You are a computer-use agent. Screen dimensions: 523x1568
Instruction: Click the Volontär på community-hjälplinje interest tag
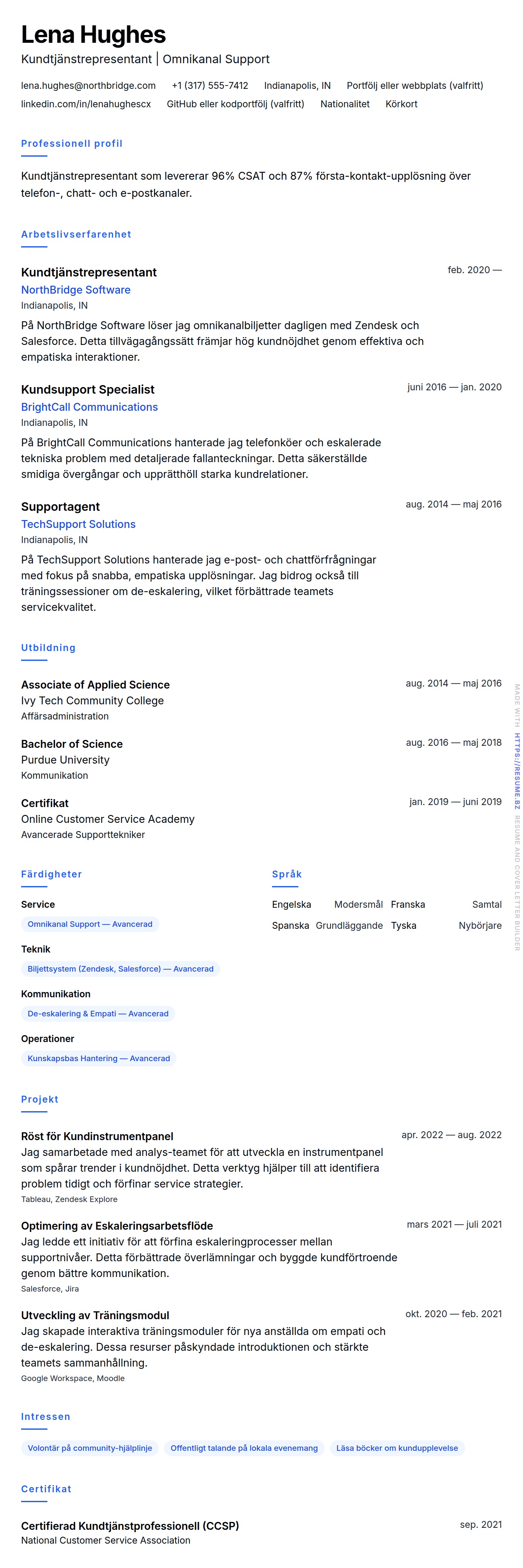[90, 1448]
